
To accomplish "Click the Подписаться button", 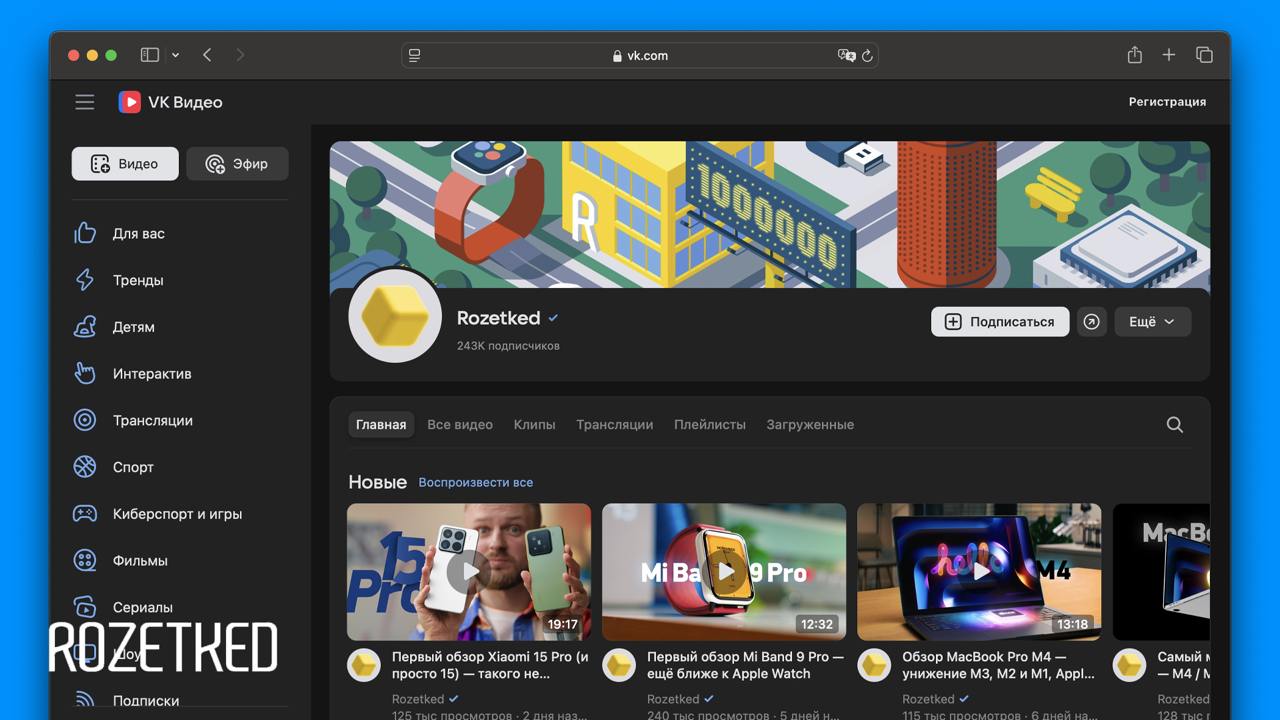I will click(1000, 322).
